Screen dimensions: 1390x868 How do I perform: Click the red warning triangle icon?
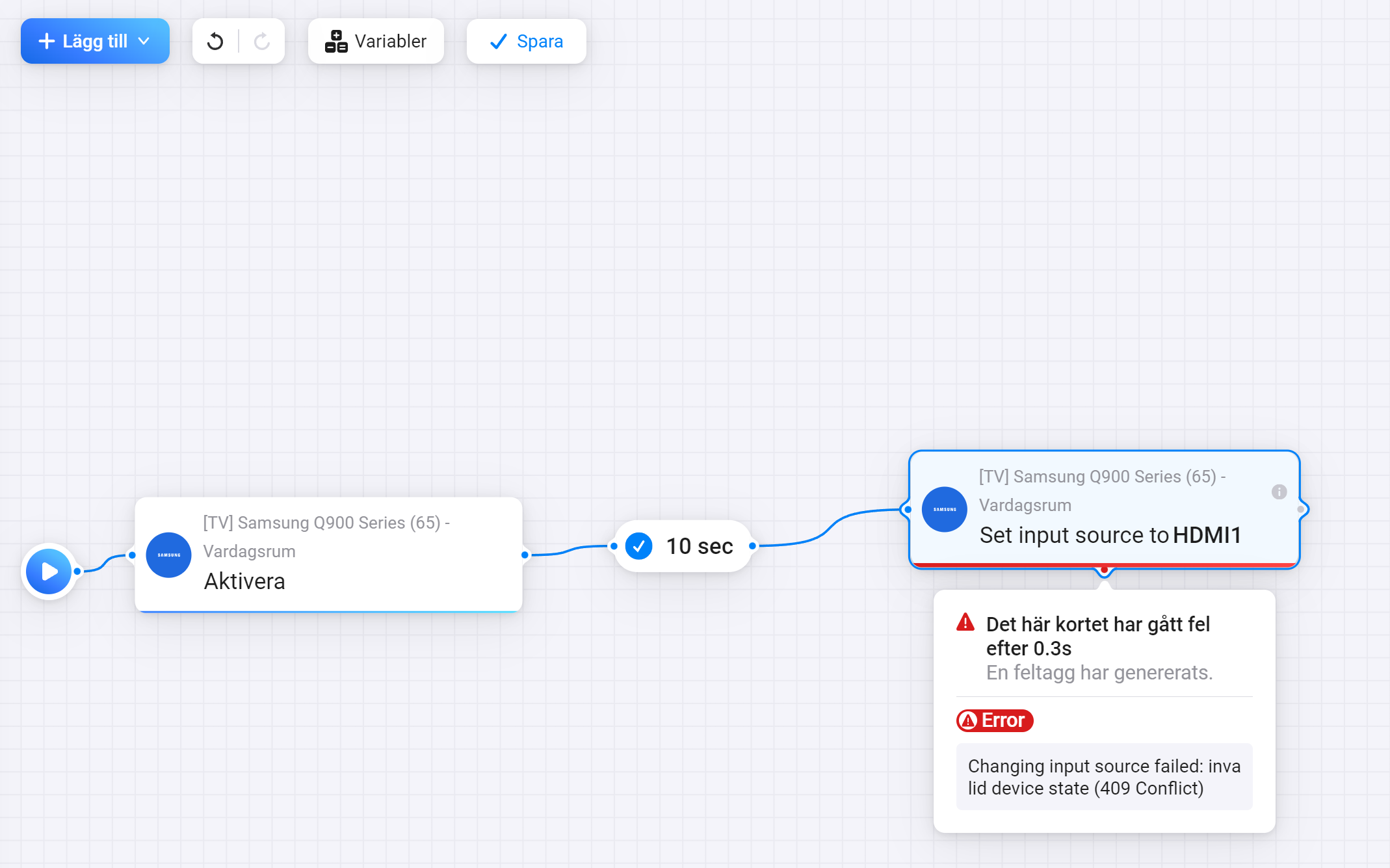point(965,623)
